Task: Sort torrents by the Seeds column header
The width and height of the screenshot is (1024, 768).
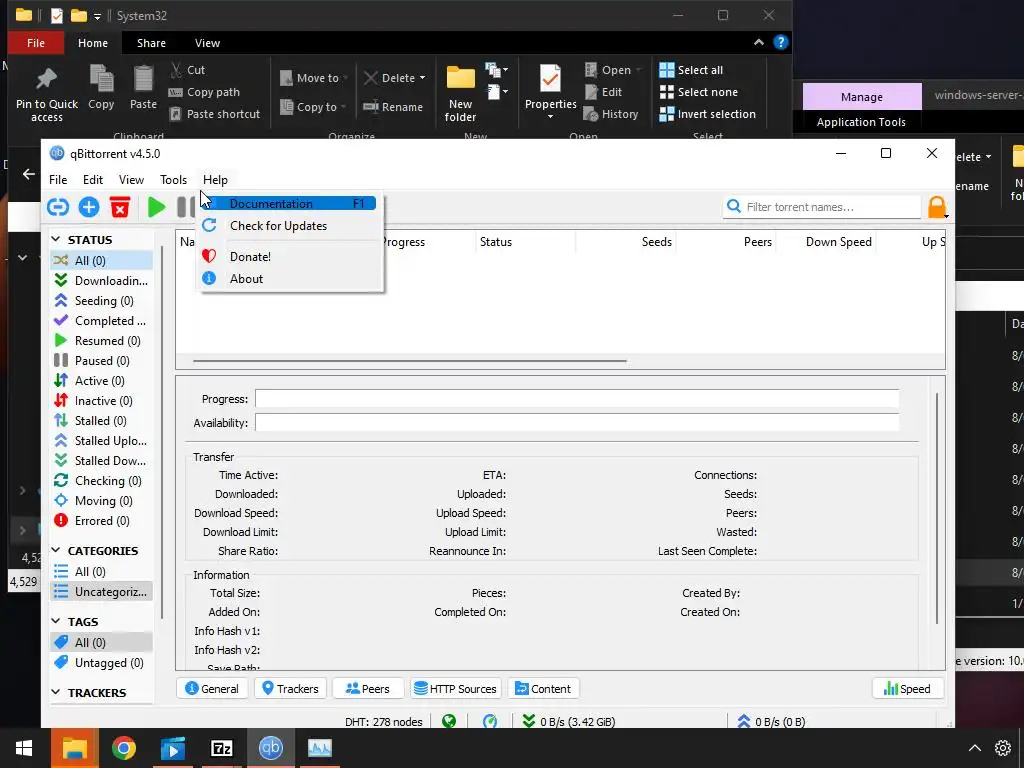Action: click(x=656, y=242)
